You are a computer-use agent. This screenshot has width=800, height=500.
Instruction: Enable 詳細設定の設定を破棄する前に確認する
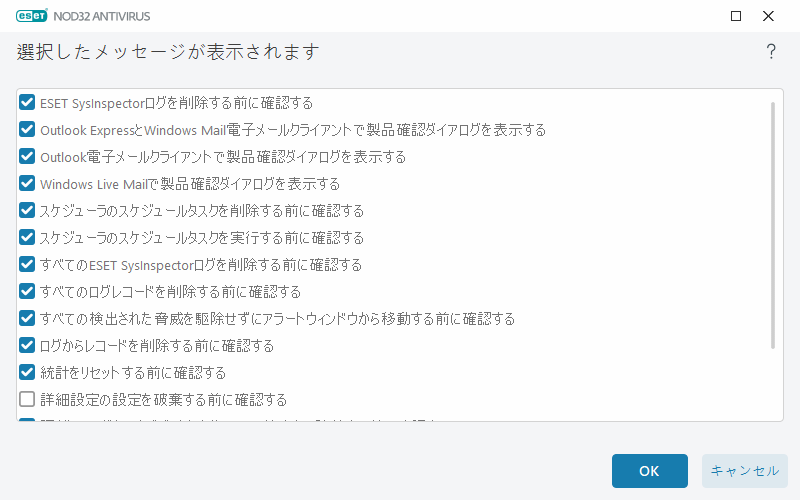click(27, 399)
